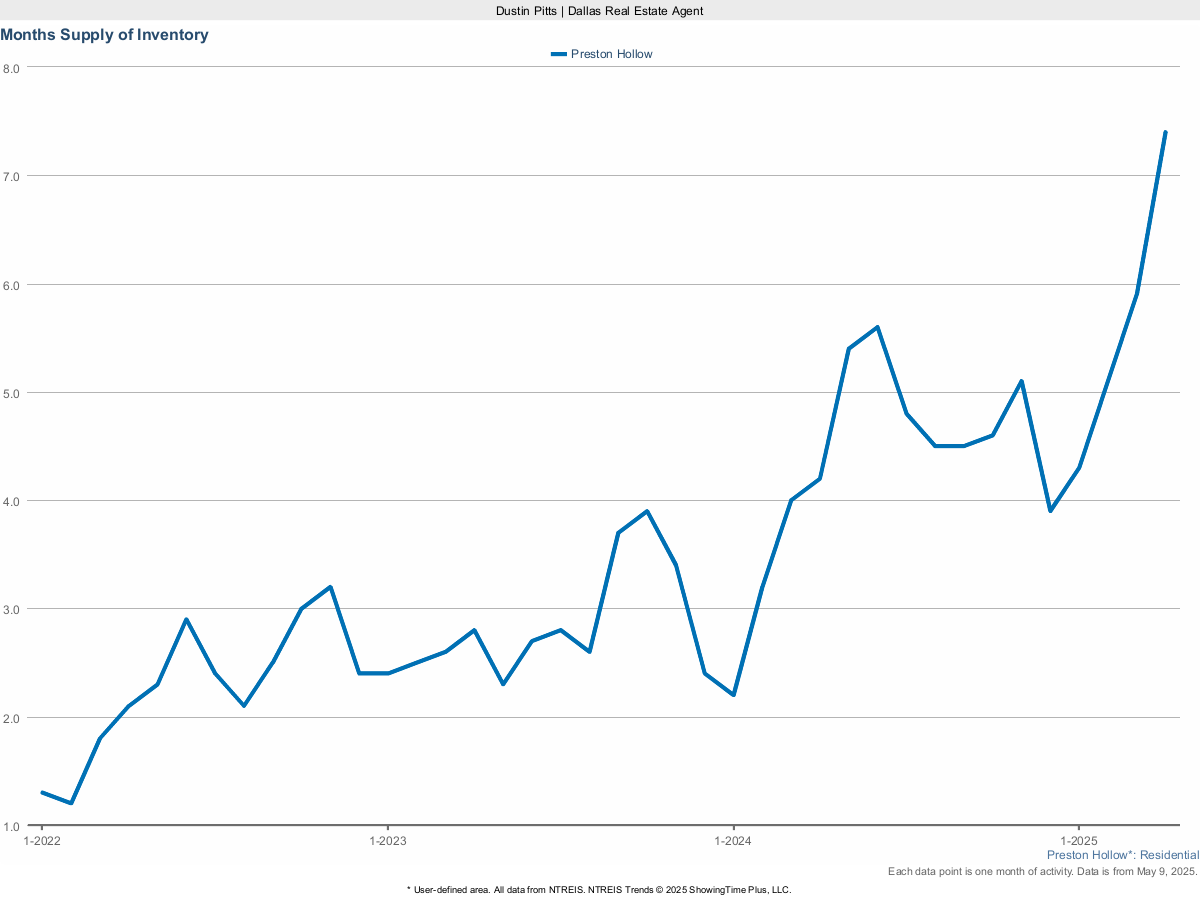1200x900 pixels.
Task: Click the lowest data point at 1.2
Action: (71, 803)
